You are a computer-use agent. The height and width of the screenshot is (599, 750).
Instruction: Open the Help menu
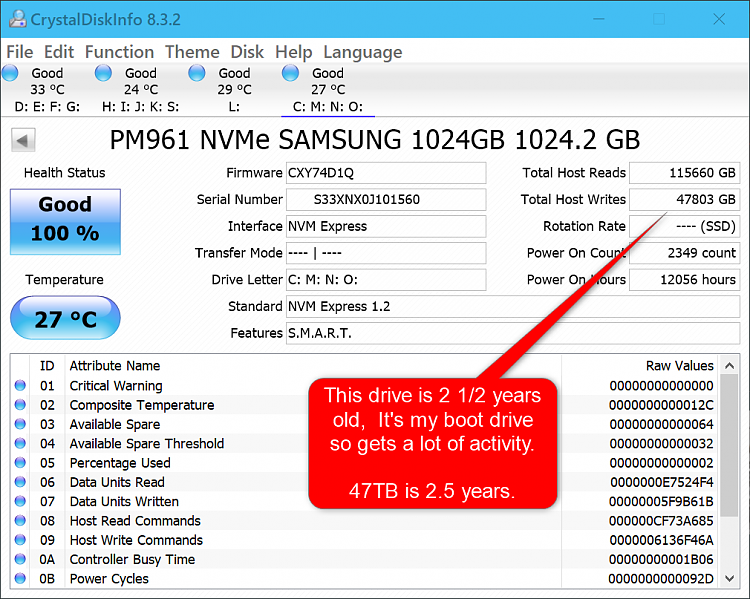[x=293, y=52]
